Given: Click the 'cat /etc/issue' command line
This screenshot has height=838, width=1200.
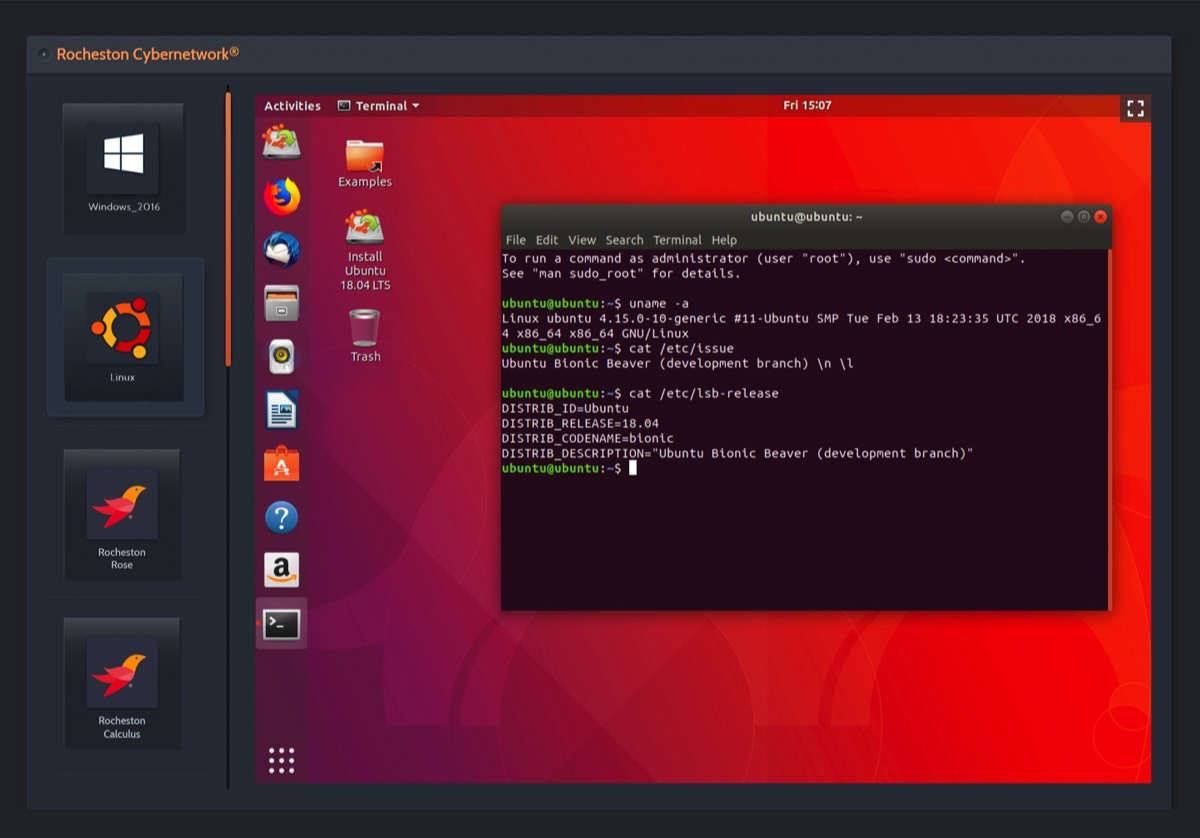Looking at the screenshot, I should (x=618, y=348).
